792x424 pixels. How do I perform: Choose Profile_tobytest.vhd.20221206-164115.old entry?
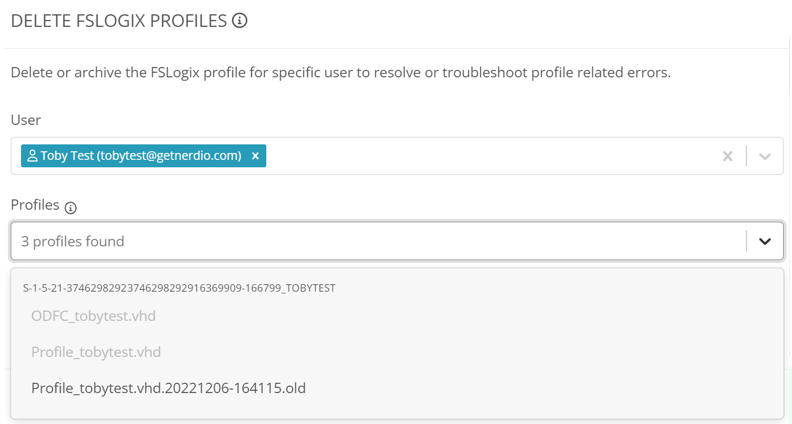click(x=168, y=388)
